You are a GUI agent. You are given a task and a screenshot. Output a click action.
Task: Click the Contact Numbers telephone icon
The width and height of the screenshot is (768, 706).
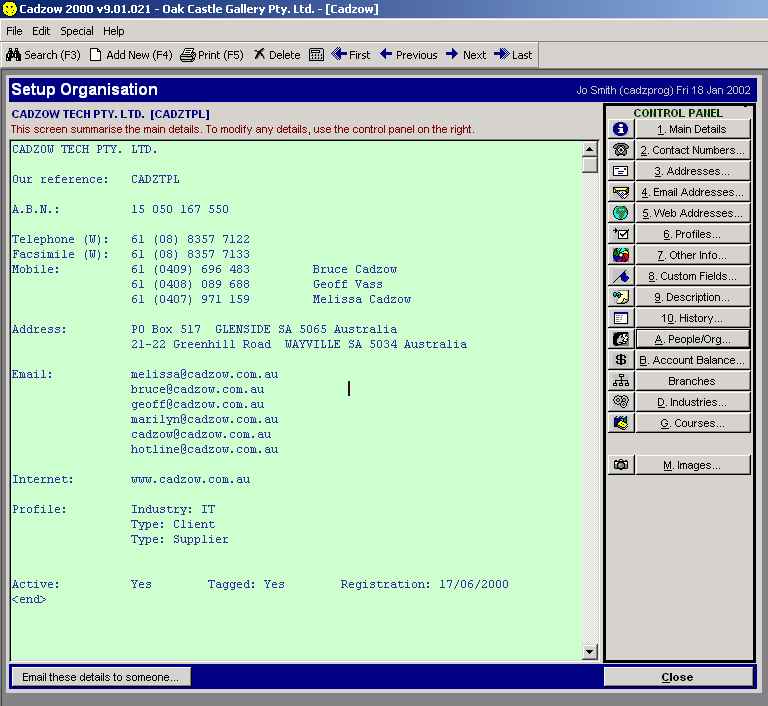621,150
